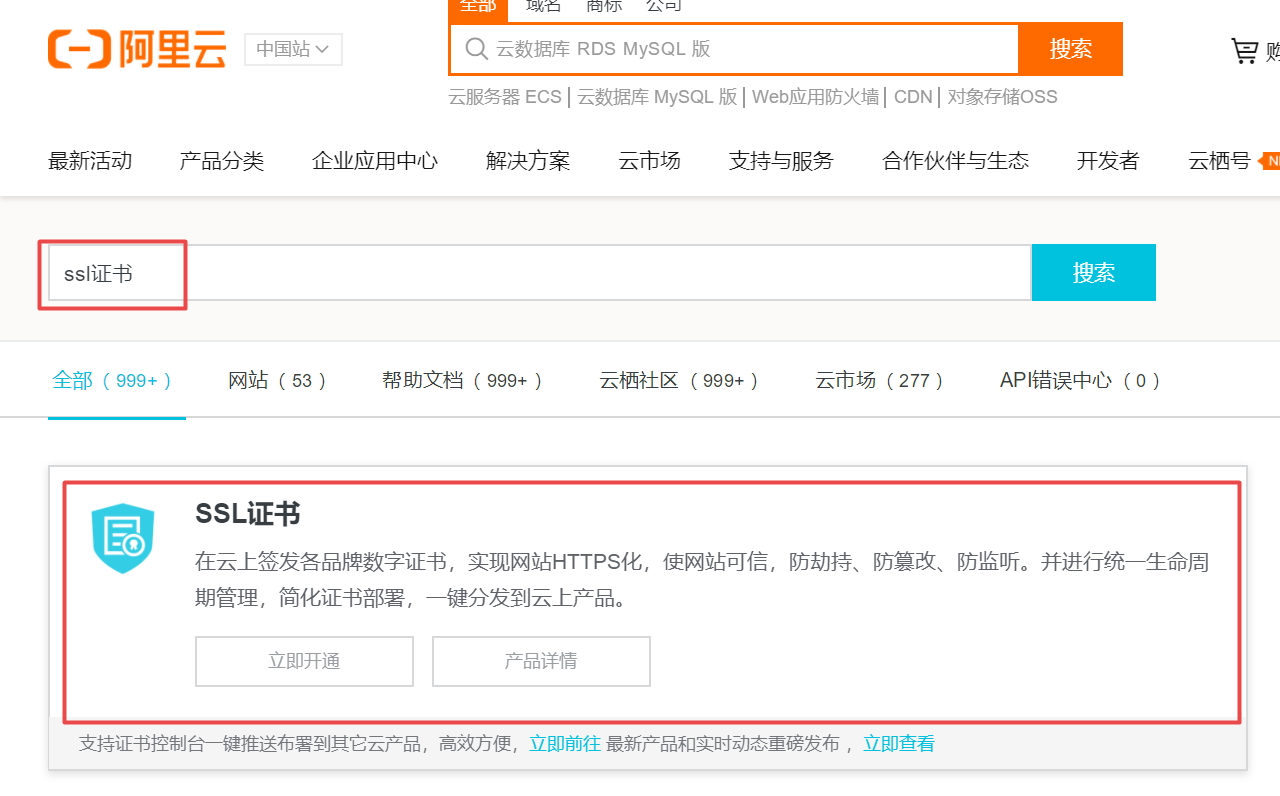The width and height of the screenshot is (1280, 796).
Task: Open the 云栖号 menu
Action: point(1219,161)
